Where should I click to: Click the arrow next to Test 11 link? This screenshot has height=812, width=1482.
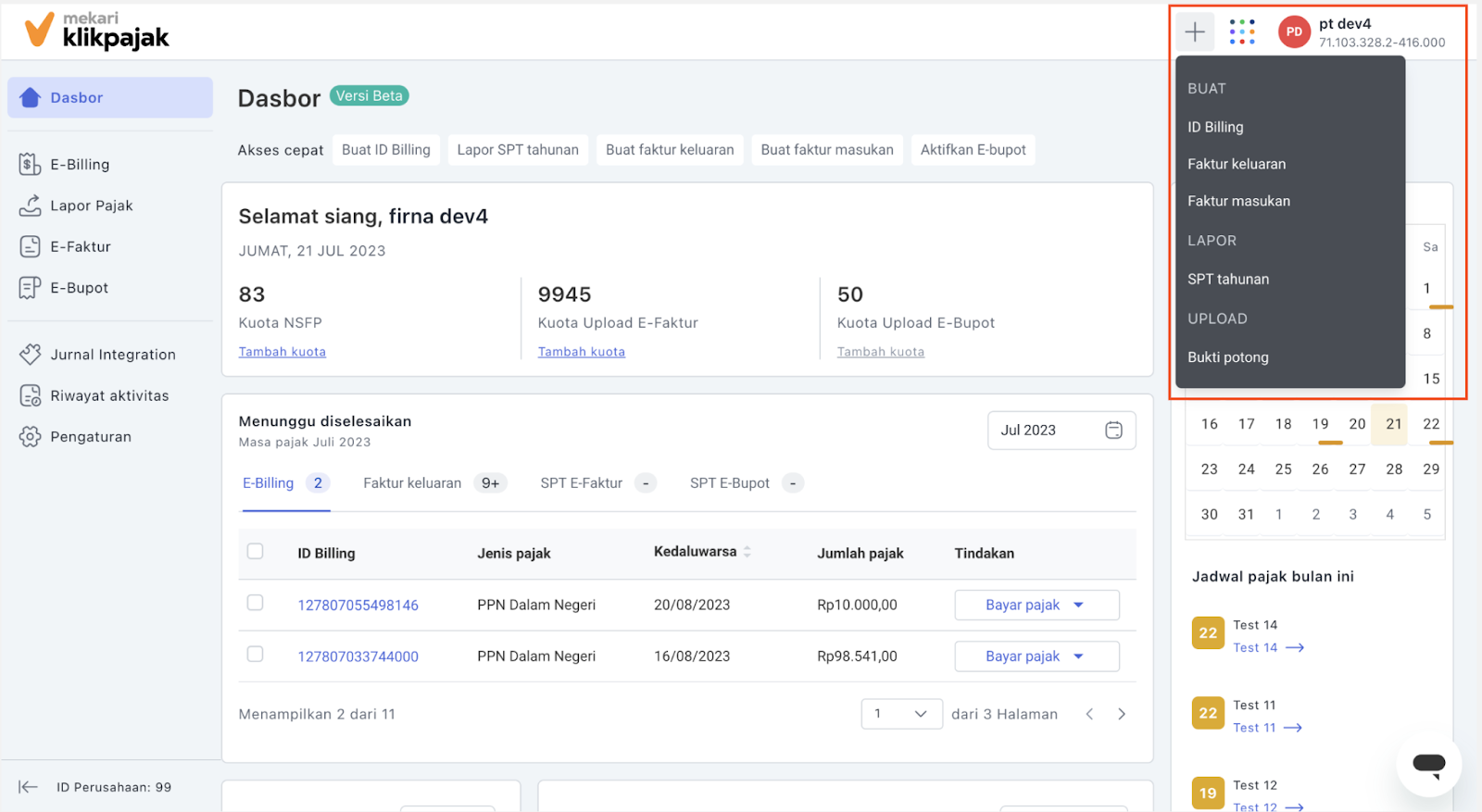click(x=1293, y=728)
